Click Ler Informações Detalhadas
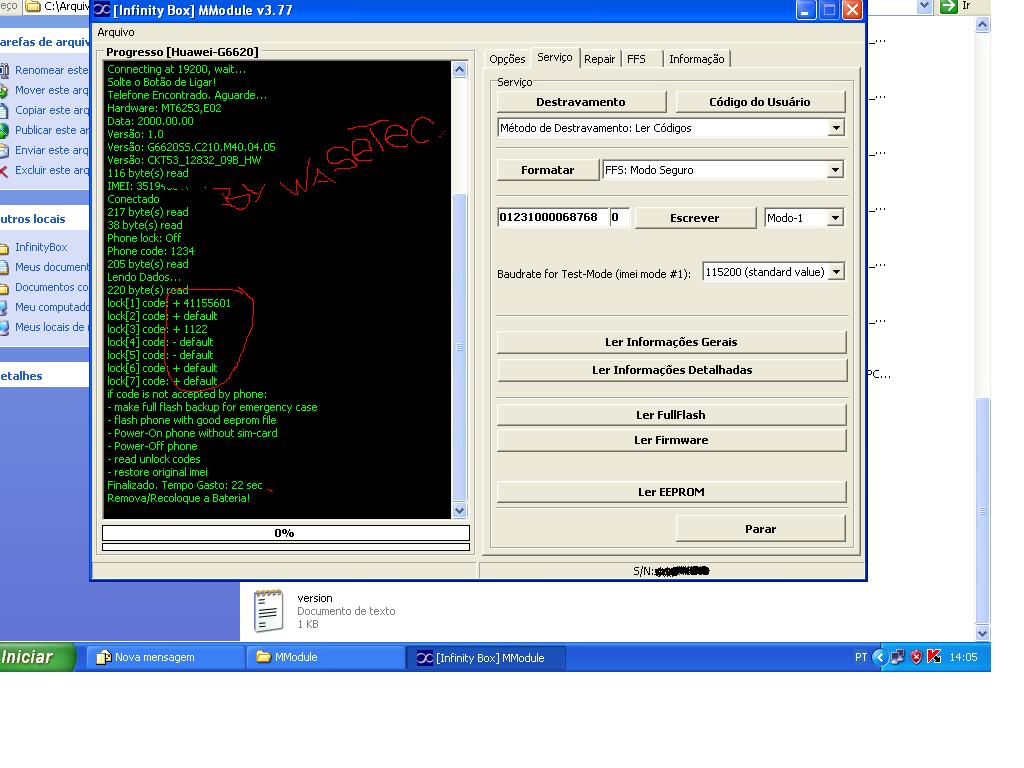The width and height of the screenshot is (1024, 768). (x=671, y=370)
